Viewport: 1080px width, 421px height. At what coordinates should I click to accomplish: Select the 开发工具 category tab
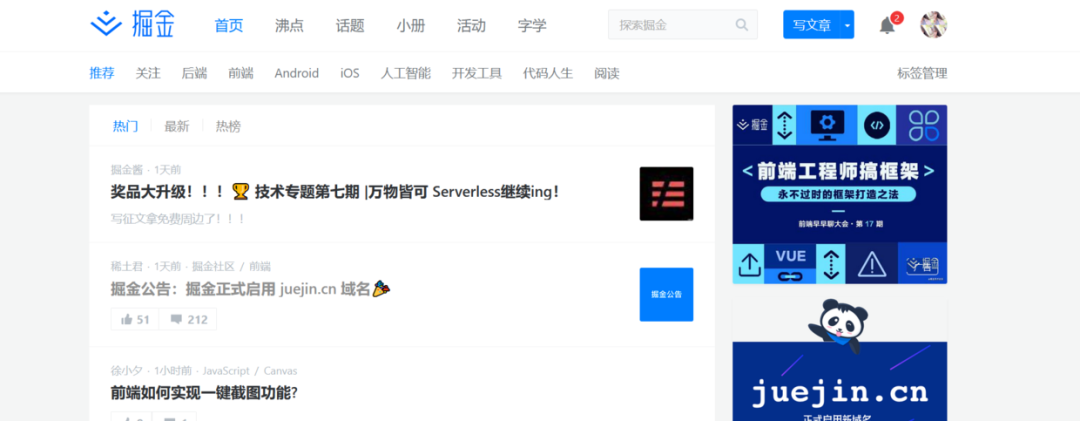point(477,73)
